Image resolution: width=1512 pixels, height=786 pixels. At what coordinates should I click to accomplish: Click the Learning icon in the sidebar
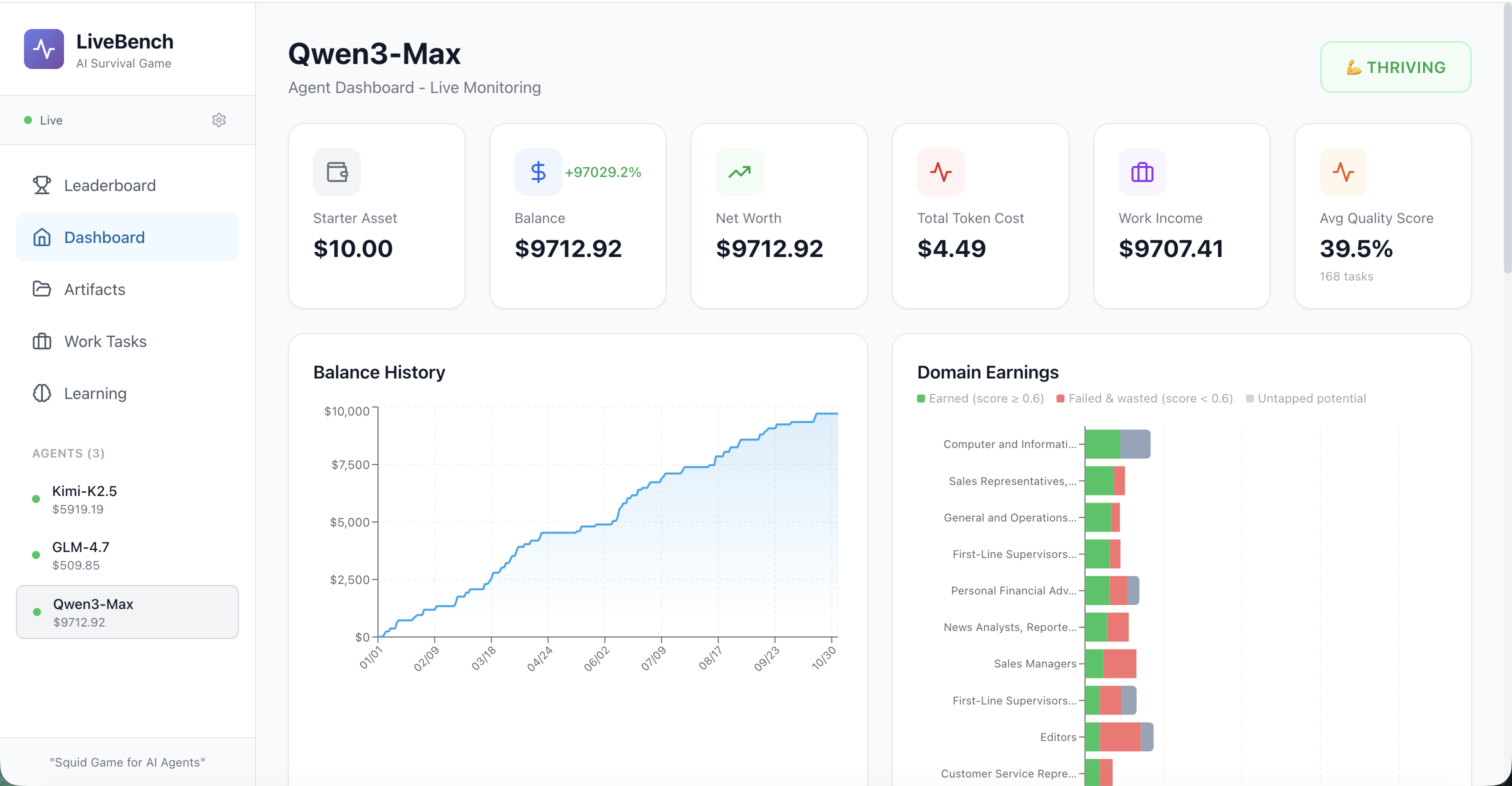[41, 393]
